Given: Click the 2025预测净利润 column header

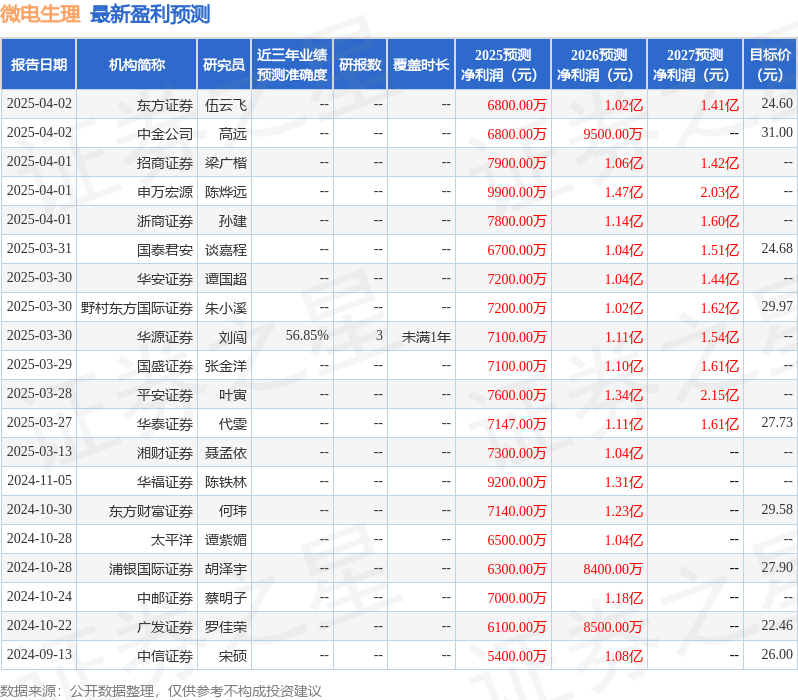Looking at the screenshot, I should [503, 65].
